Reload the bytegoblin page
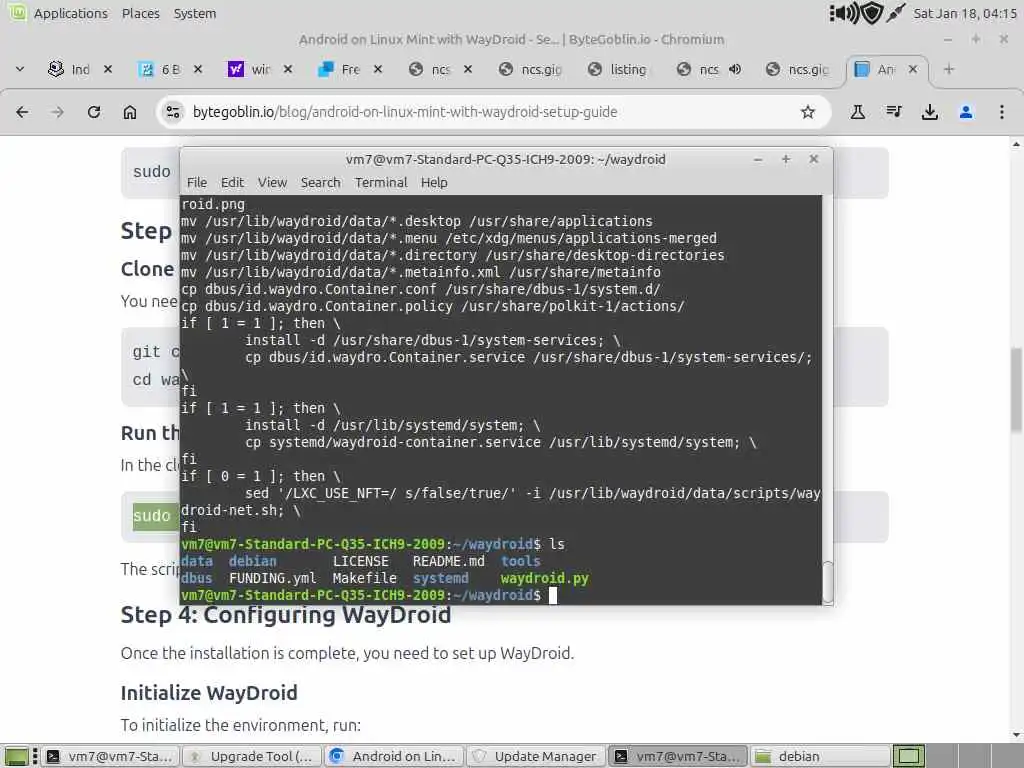Viewport: 1024px width, 768px height. pos(94,112)
